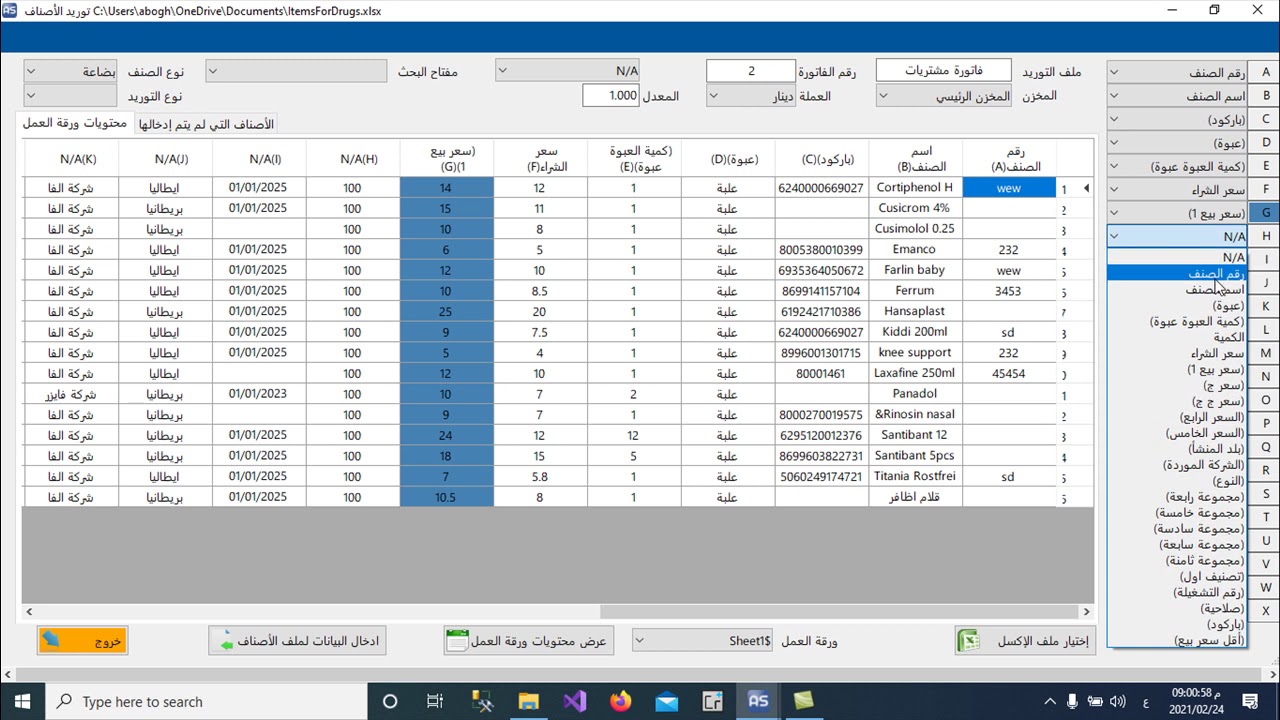Select the Panadol cell

pos(916,394)
